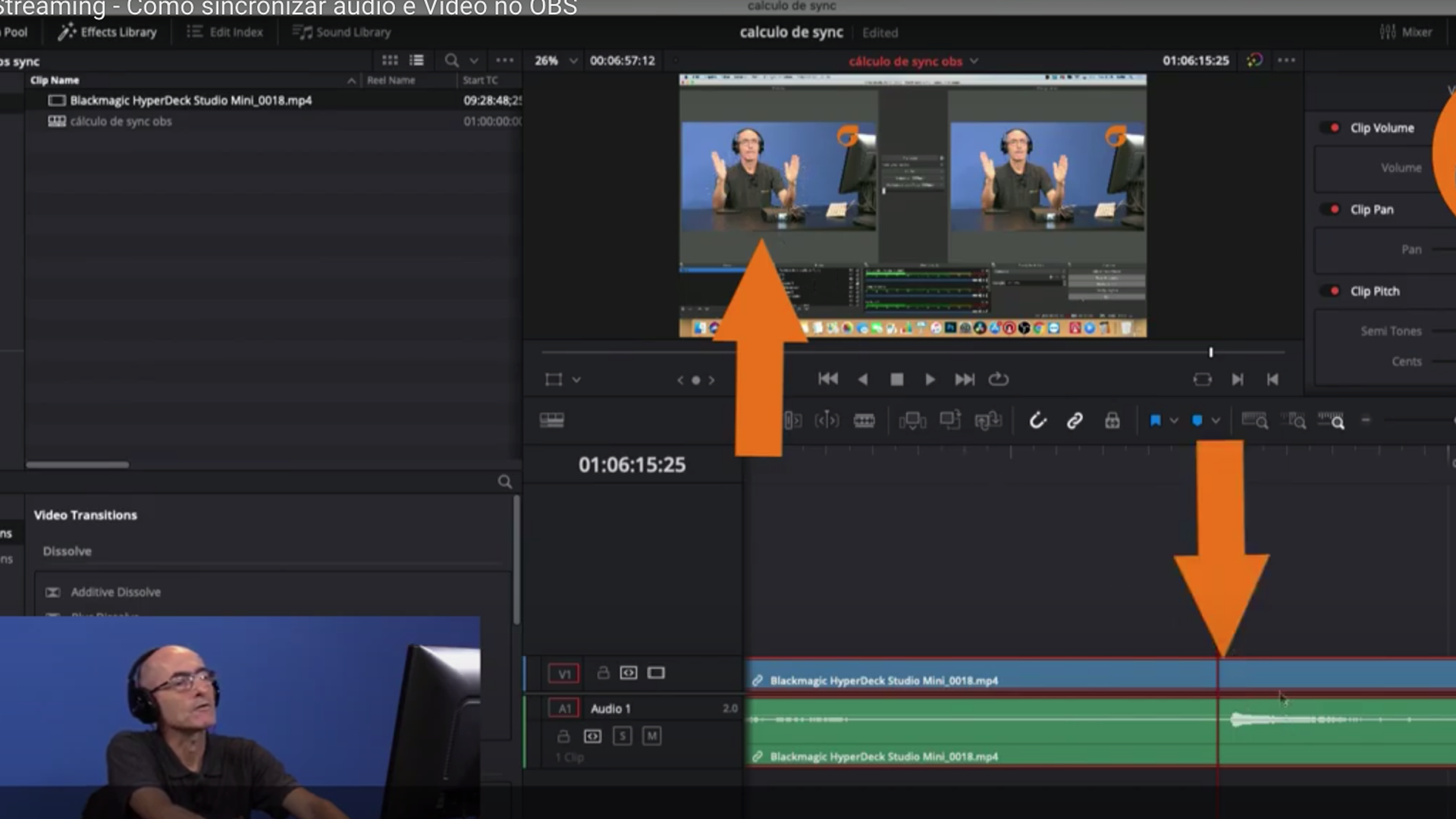Screen dimensions: 1456x819
Task: Add a flag to the clip
Action: tap(1155, 420)
